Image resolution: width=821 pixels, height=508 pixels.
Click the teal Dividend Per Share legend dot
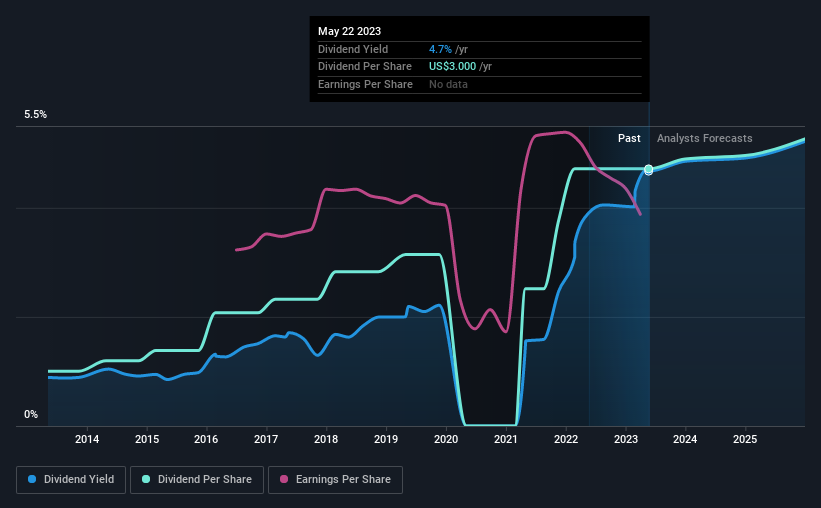146,479
